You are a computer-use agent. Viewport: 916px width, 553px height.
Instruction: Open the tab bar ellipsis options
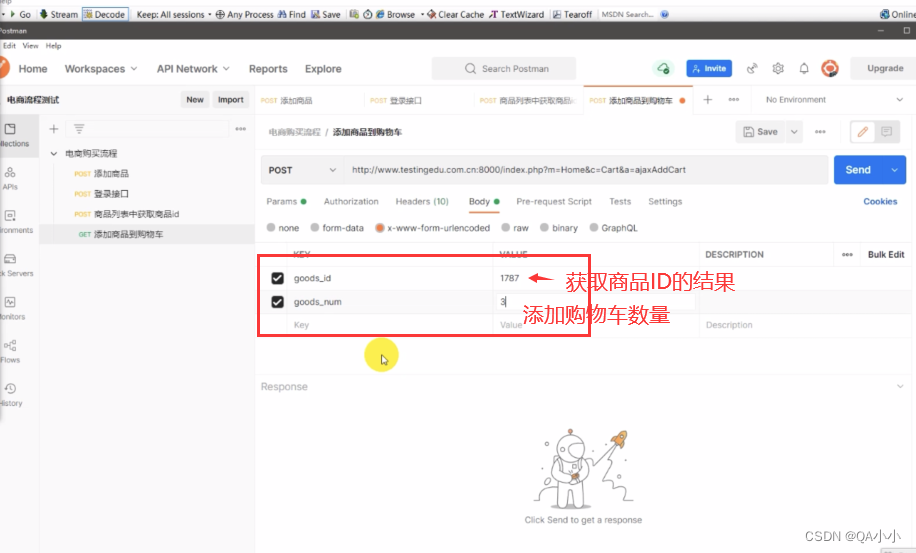[734, 100]
